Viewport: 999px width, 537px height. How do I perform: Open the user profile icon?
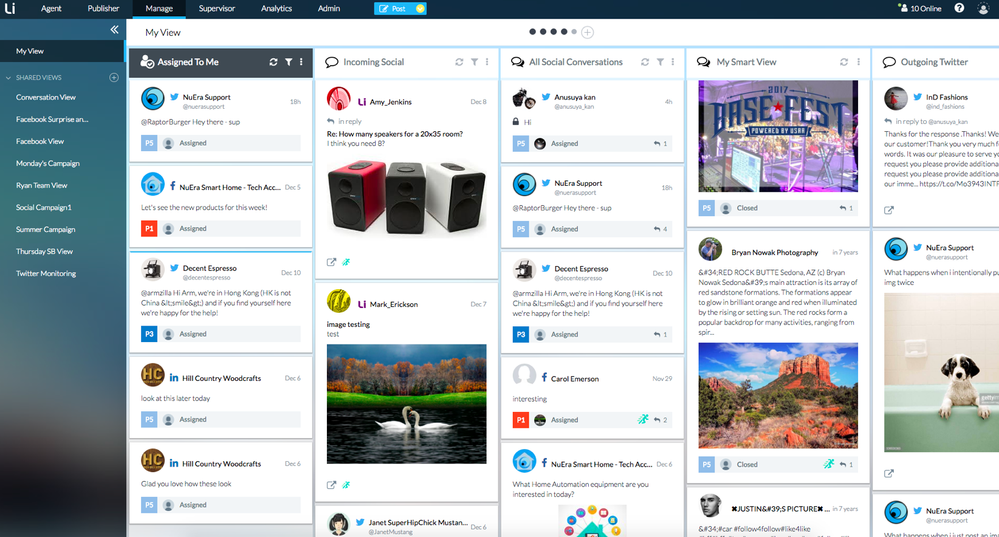[x=984, y=8]
